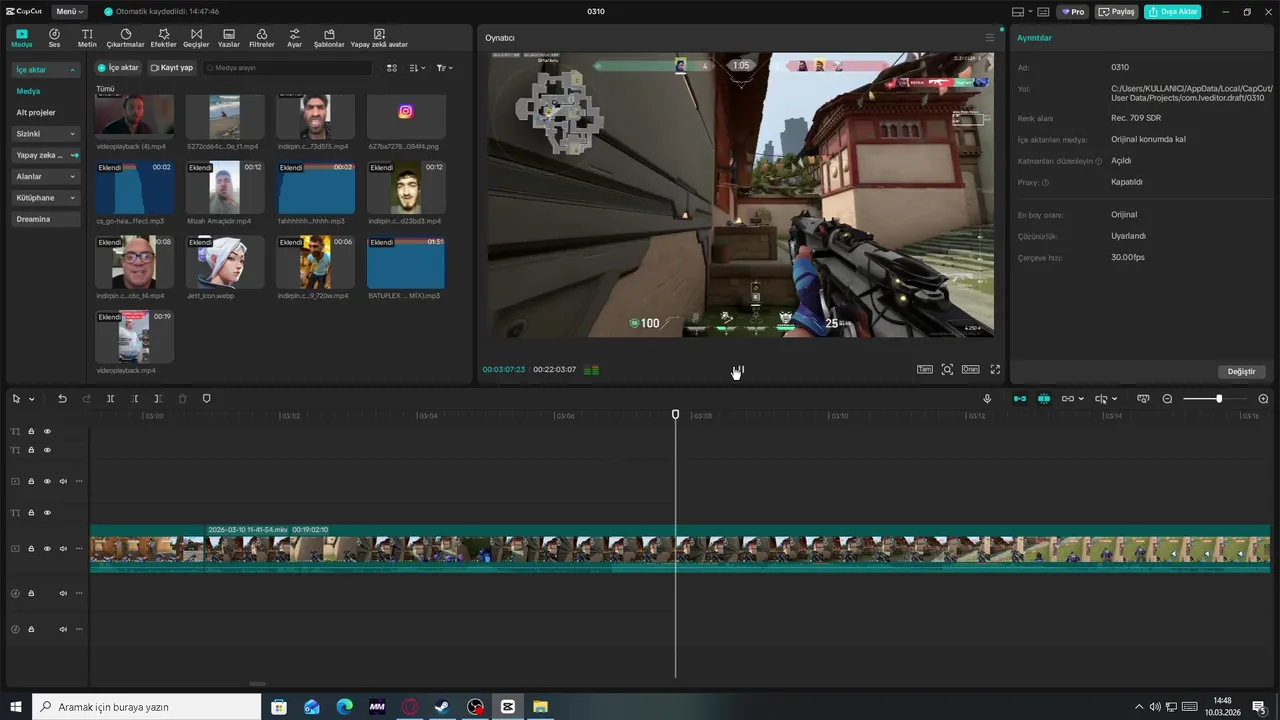Image resolution: width=1280 pixels, height=720 pixels.
Task: Open the linkage options dropdown
Action: click(1072, 399)
